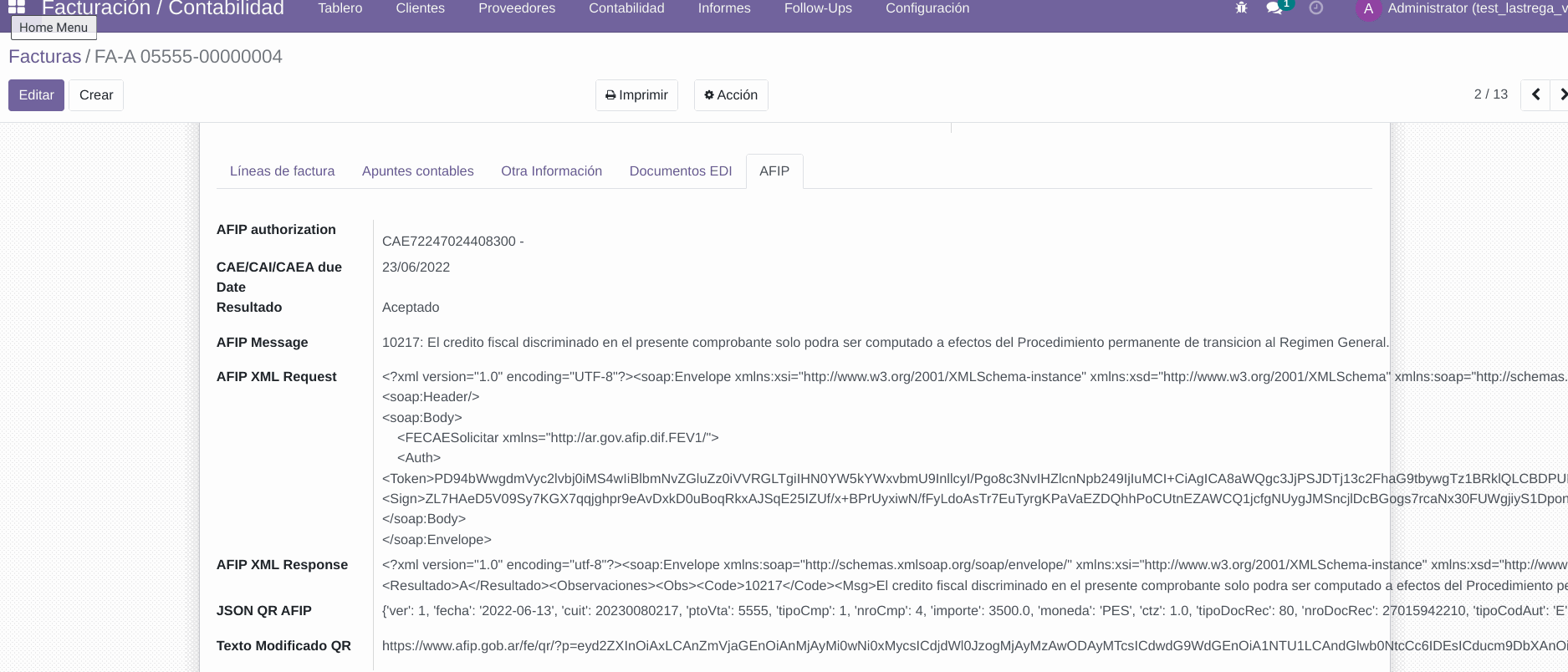This screenshot has width=1568, height=672.
Task: Go to previous record arrow
Action: coord(1535,94)
